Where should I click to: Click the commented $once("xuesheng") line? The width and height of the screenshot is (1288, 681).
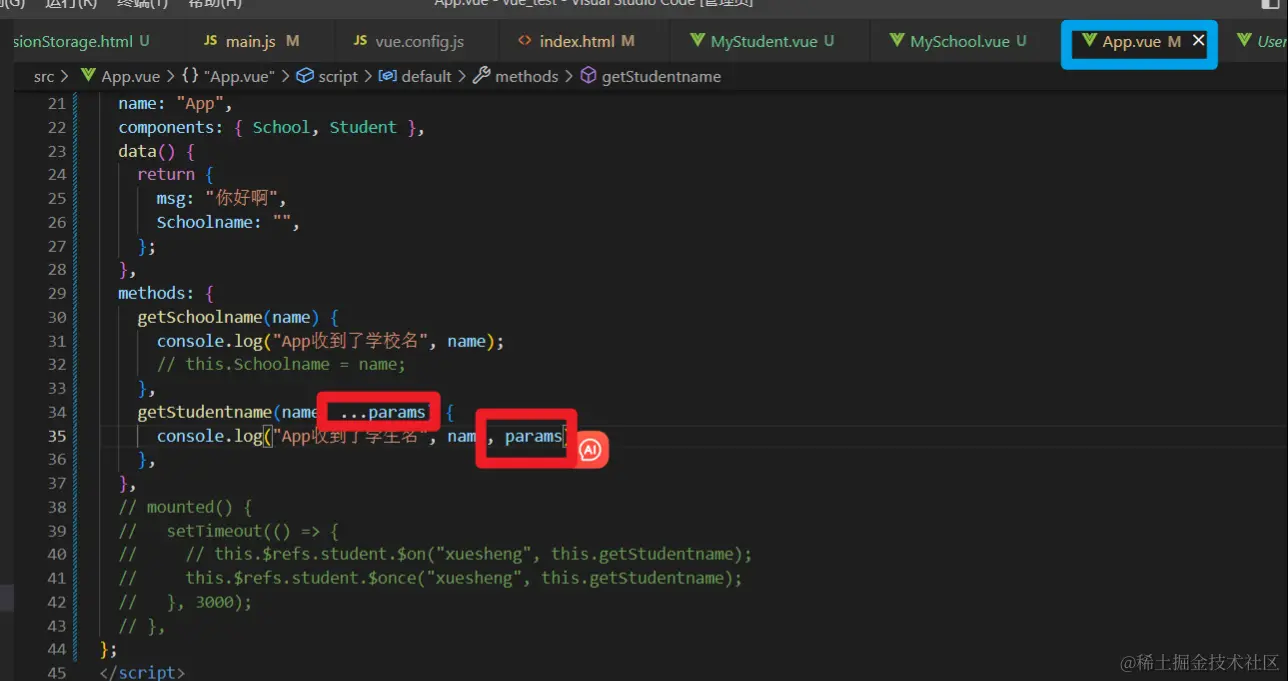[x=431, y=578]
